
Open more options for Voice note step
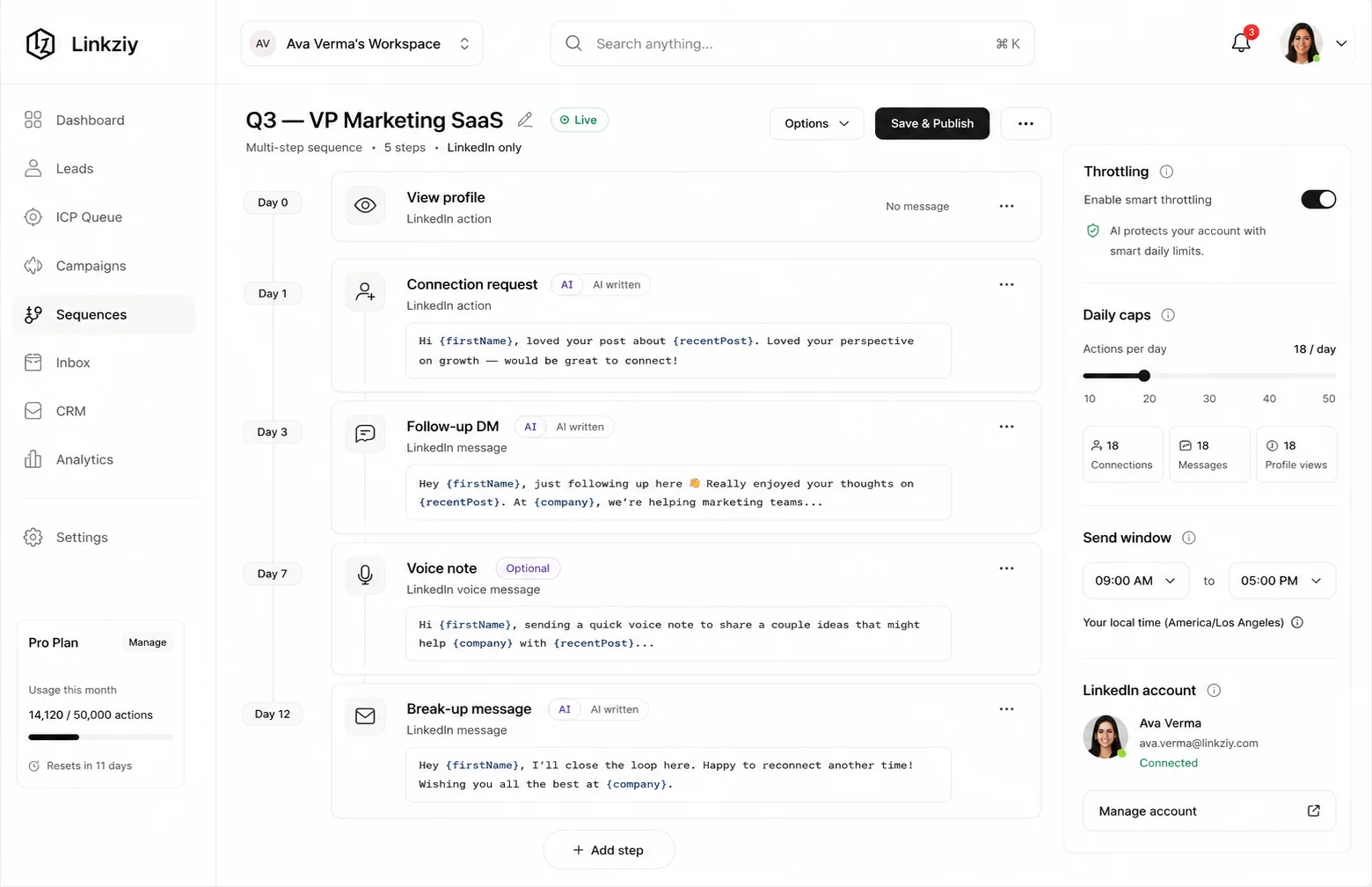pyautogui.click(x=1007, y=568)
